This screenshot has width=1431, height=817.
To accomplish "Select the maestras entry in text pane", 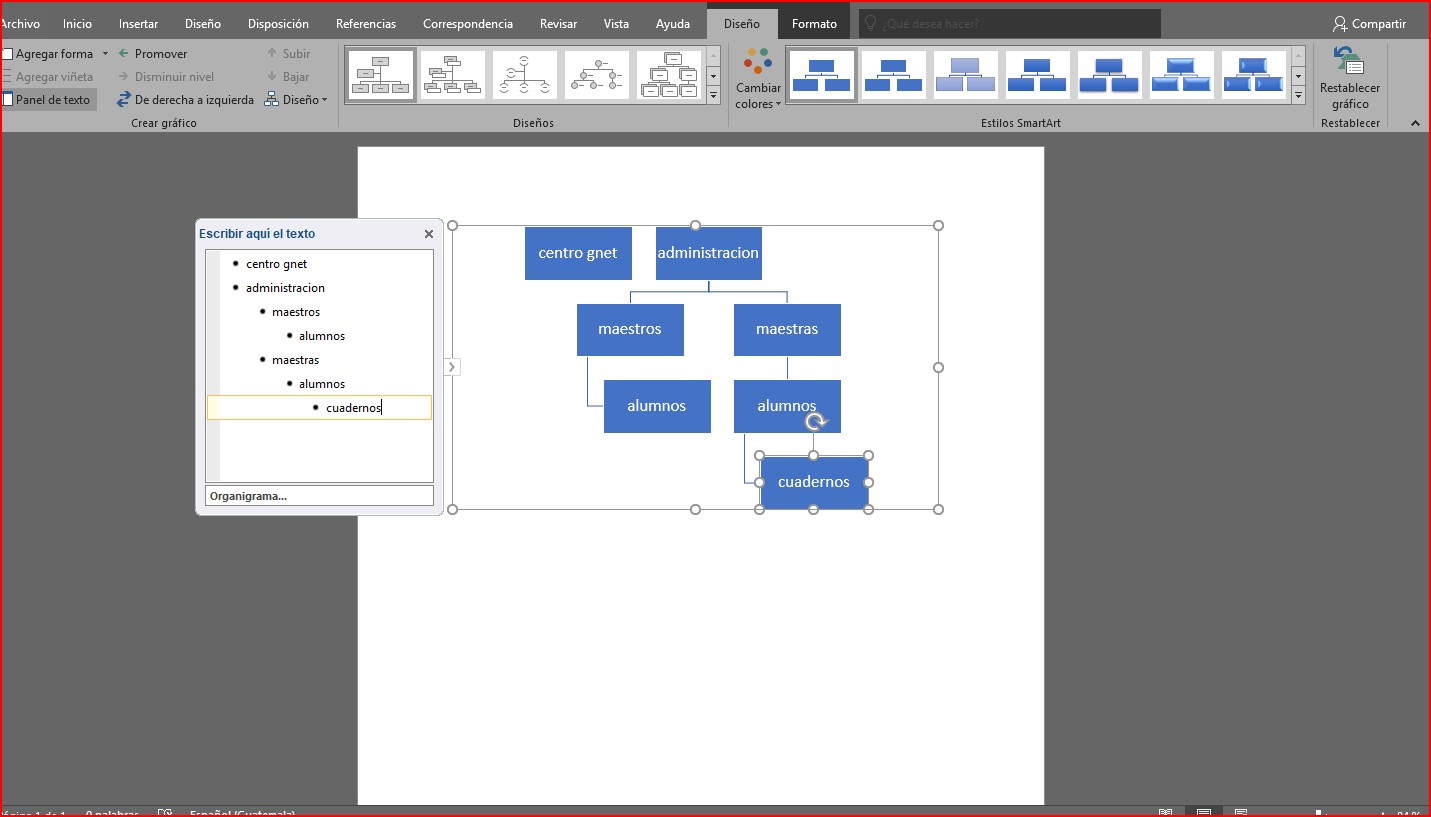I will click(x=295, y=360).
